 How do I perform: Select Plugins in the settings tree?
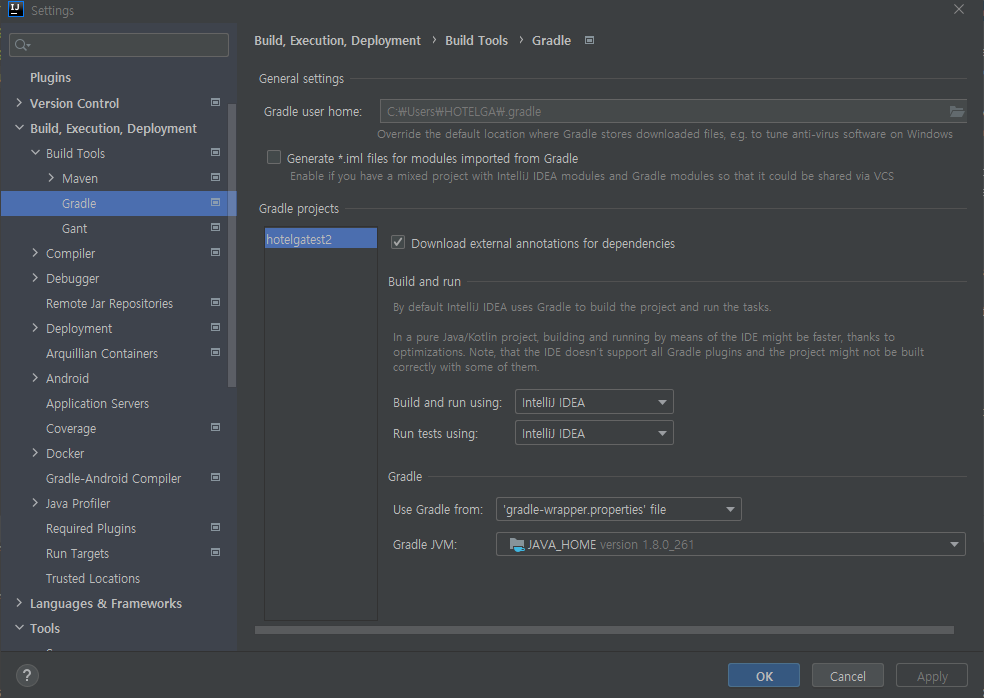click(51, 78)
